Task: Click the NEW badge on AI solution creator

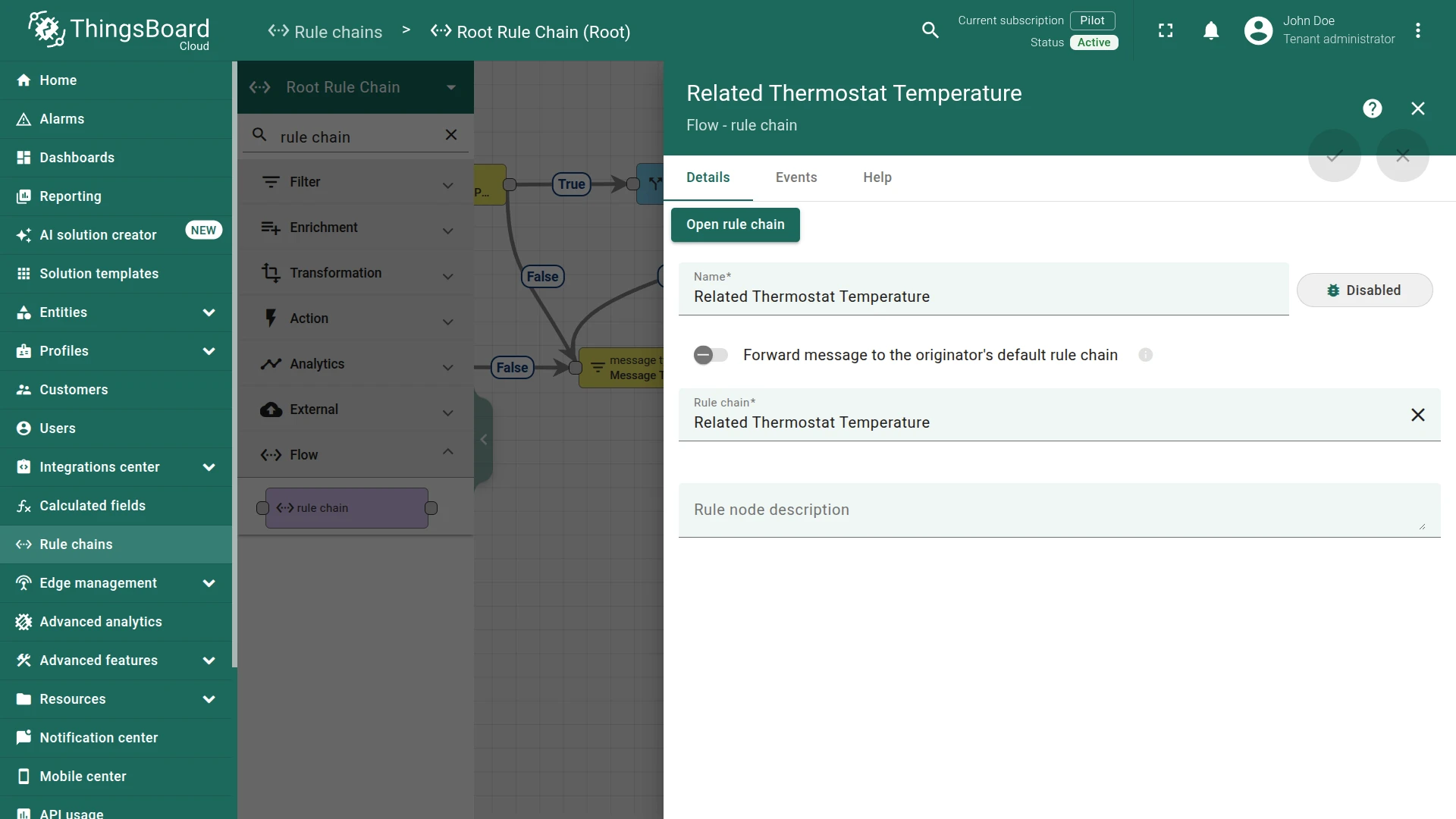Action: [203, 231]
